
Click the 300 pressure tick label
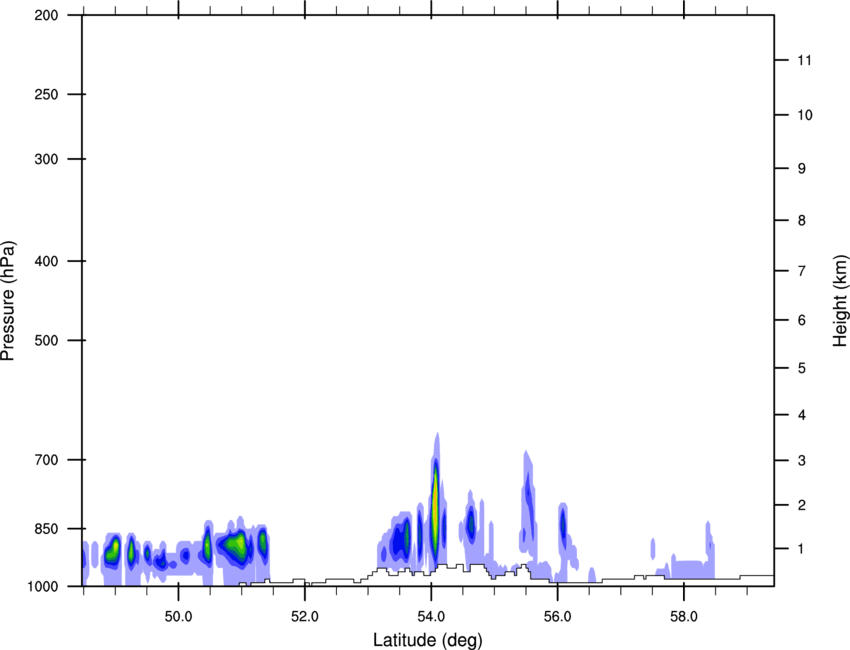pos(47,159)
